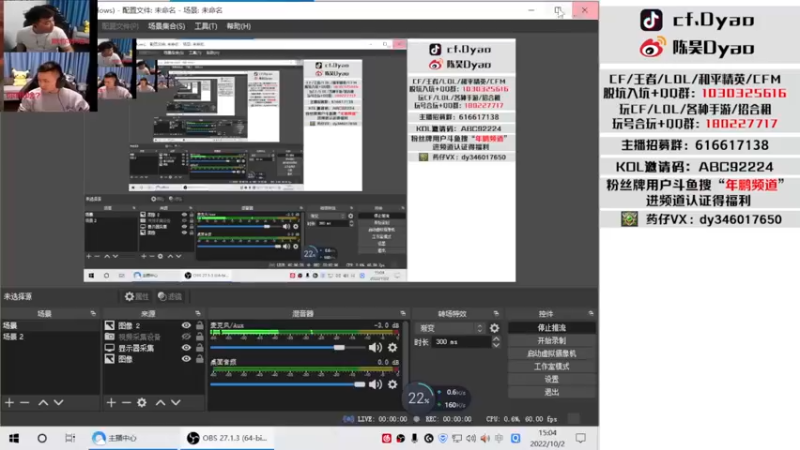Pop out the 场景 dock panel
The image size is (800, 450).
coord(93,313)
